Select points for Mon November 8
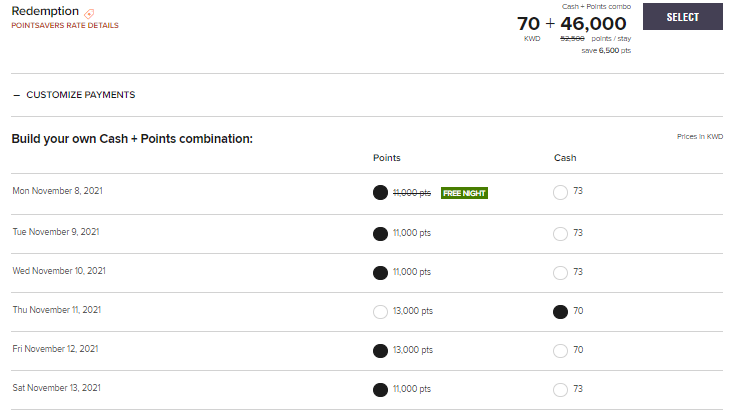This screenshot has height=416, width=732. coord(380,193)
